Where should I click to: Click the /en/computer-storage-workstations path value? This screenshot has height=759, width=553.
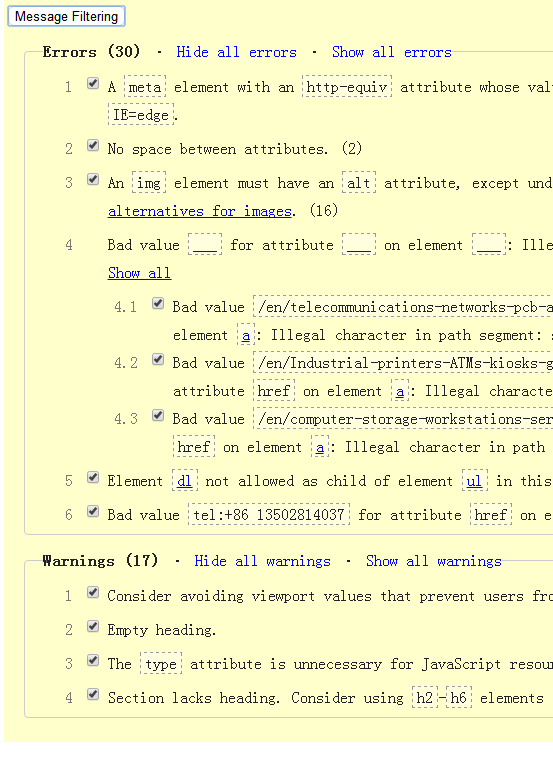(405, 419)
